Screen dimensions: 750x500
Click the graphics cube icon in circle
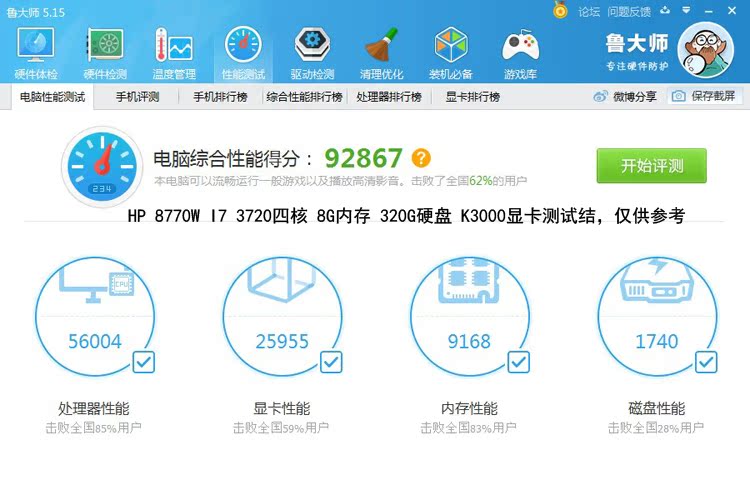coord(282,280)
